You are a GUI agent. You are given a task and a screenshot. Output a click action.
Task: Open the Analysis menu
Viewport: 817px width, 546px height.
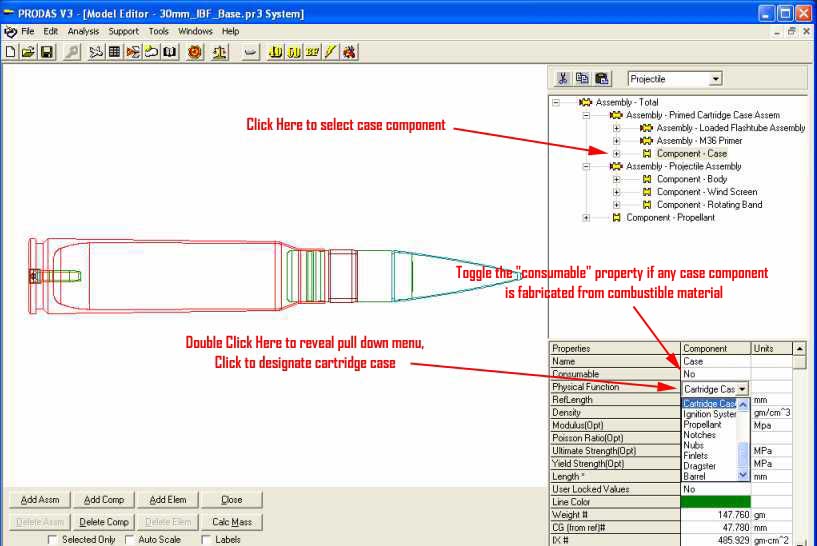tap(83, 31)
